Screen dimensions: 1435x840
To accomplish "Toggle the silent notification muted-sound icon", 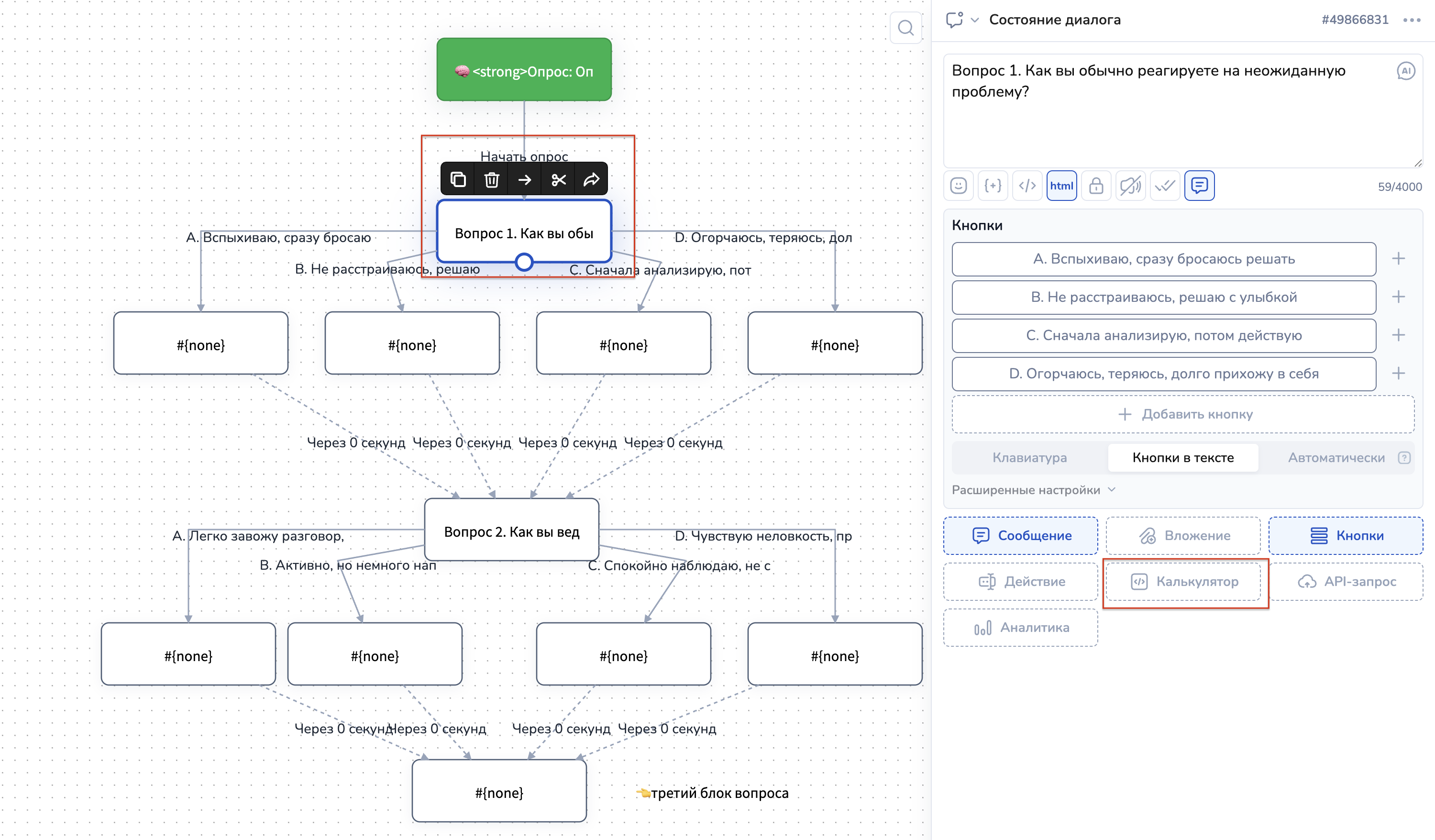I will point(1130,186).
